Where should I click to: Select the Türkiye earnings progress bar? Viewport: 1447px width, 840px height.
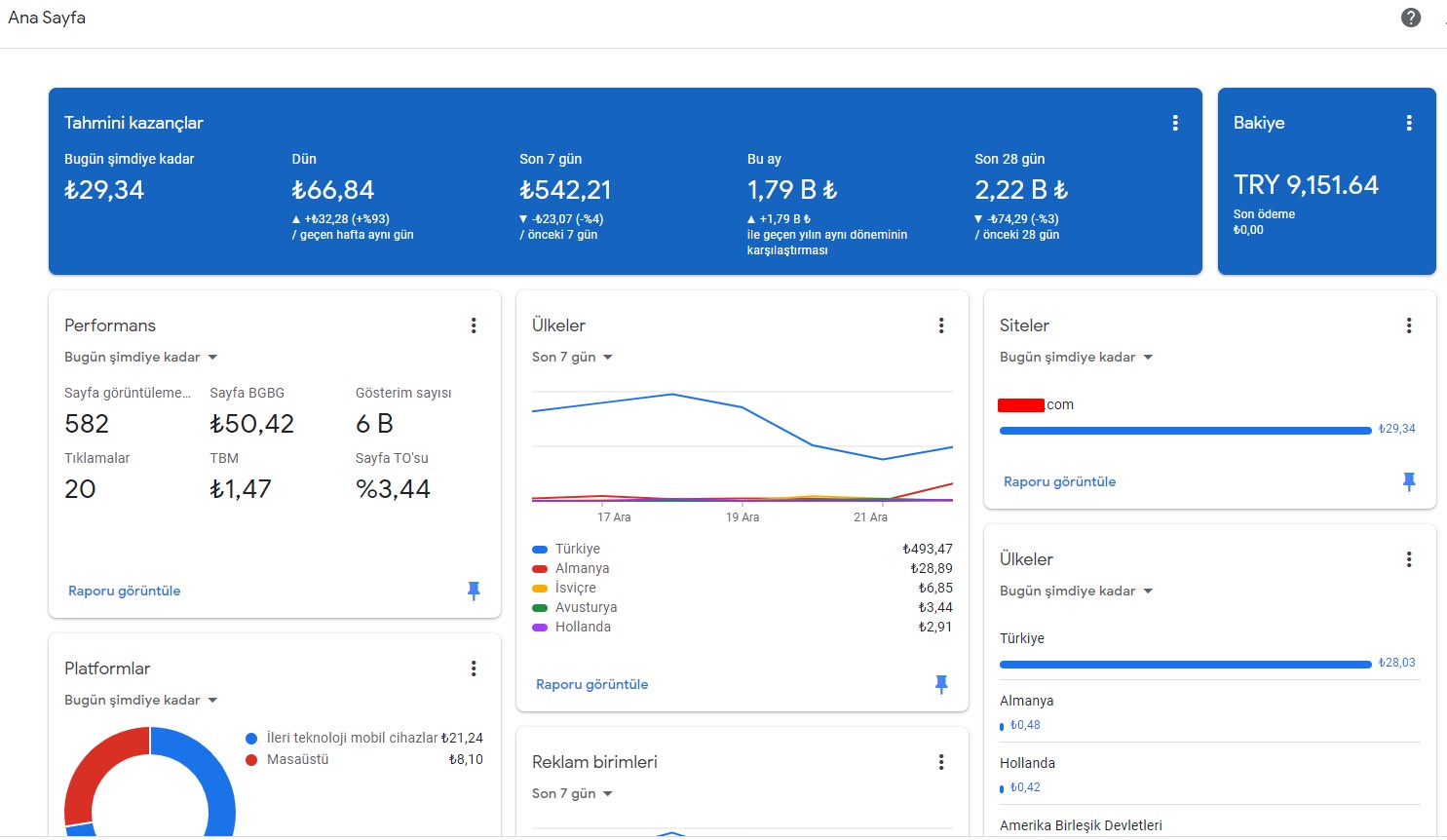tap(1185, 665)
